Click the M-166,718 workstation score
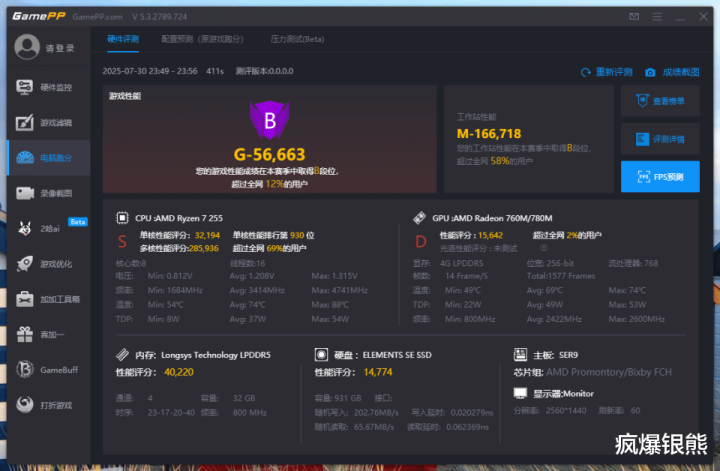Image resolution: width=720 pixels, height=471 pixels. point(489,134)
